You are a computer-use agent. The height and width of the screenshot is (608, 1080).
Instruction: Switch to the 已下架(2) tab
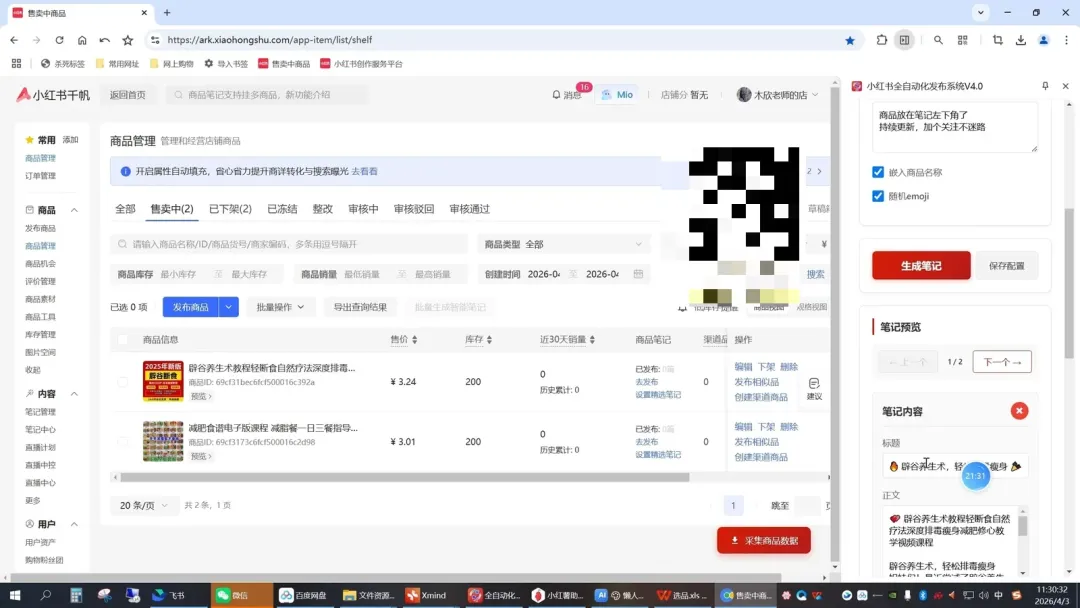pos(230,209)
